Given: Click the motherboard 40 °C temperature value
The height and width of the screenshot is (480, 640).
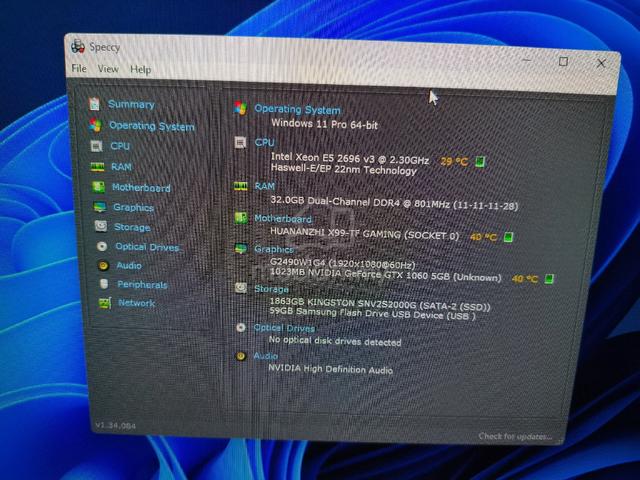Looking at the screenshot, I should click(x=483, y=237).
